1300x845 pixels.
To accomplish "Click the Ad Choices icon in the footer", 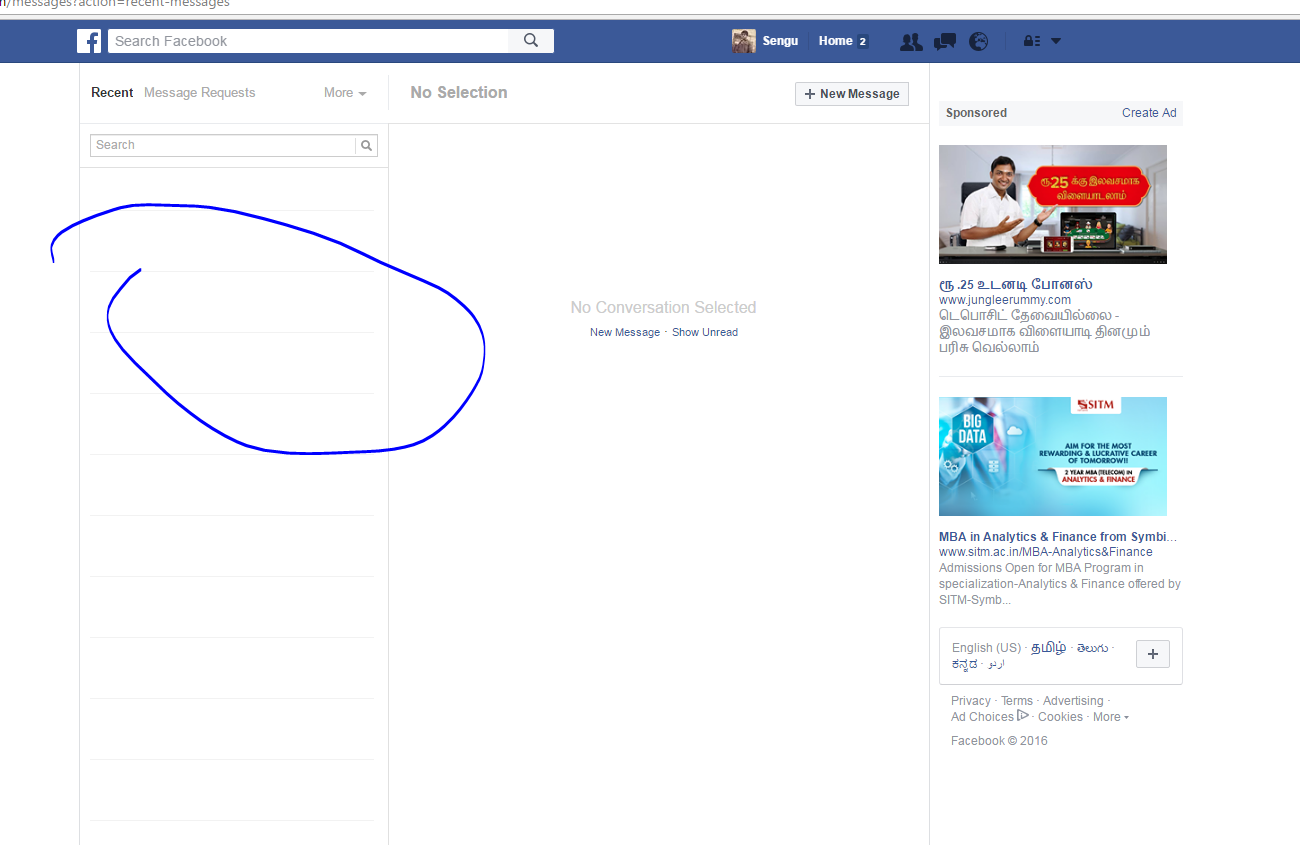I will click(1024, 716).
